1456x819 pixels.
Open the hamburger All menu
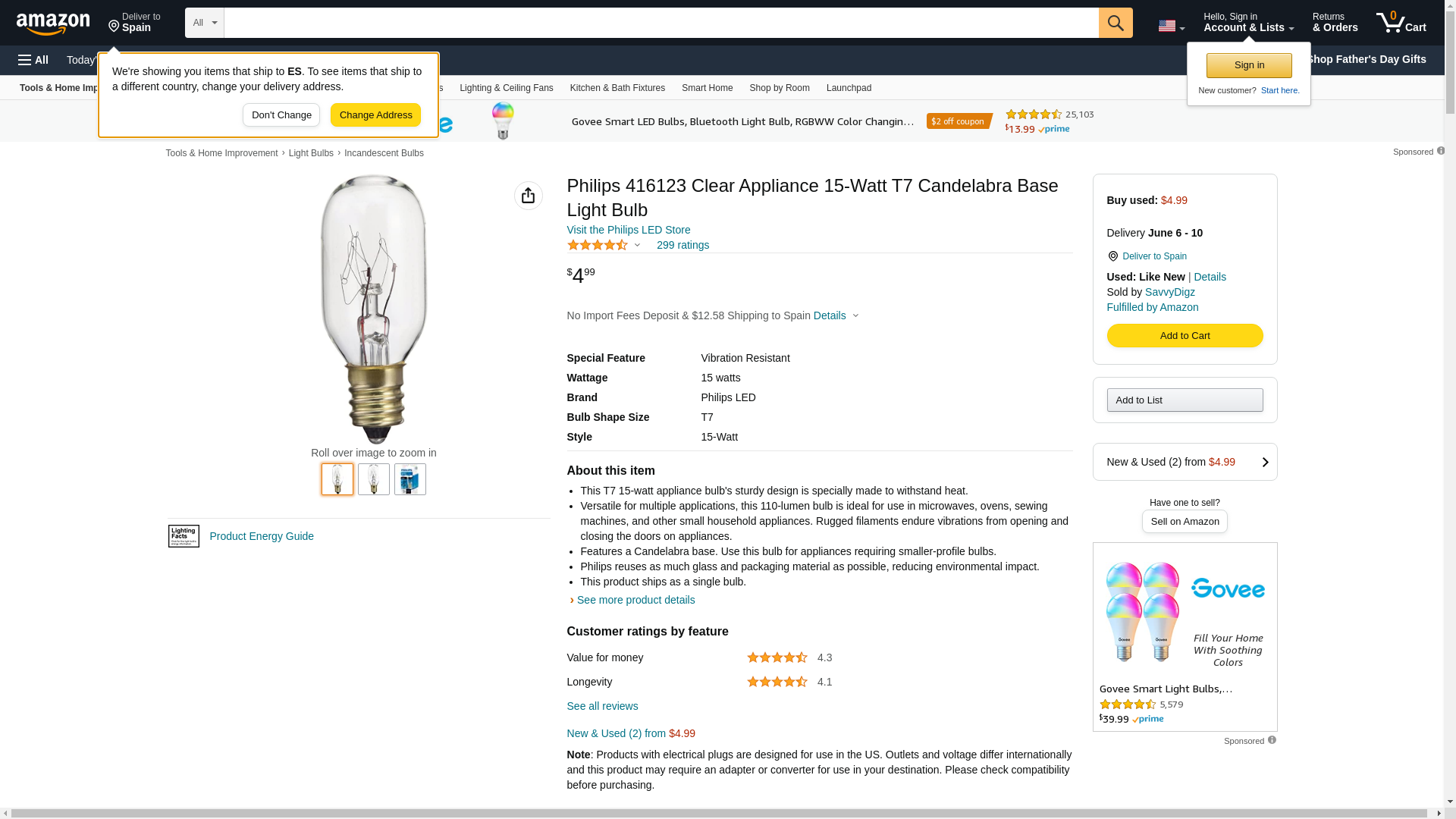(x=33, y=60)
